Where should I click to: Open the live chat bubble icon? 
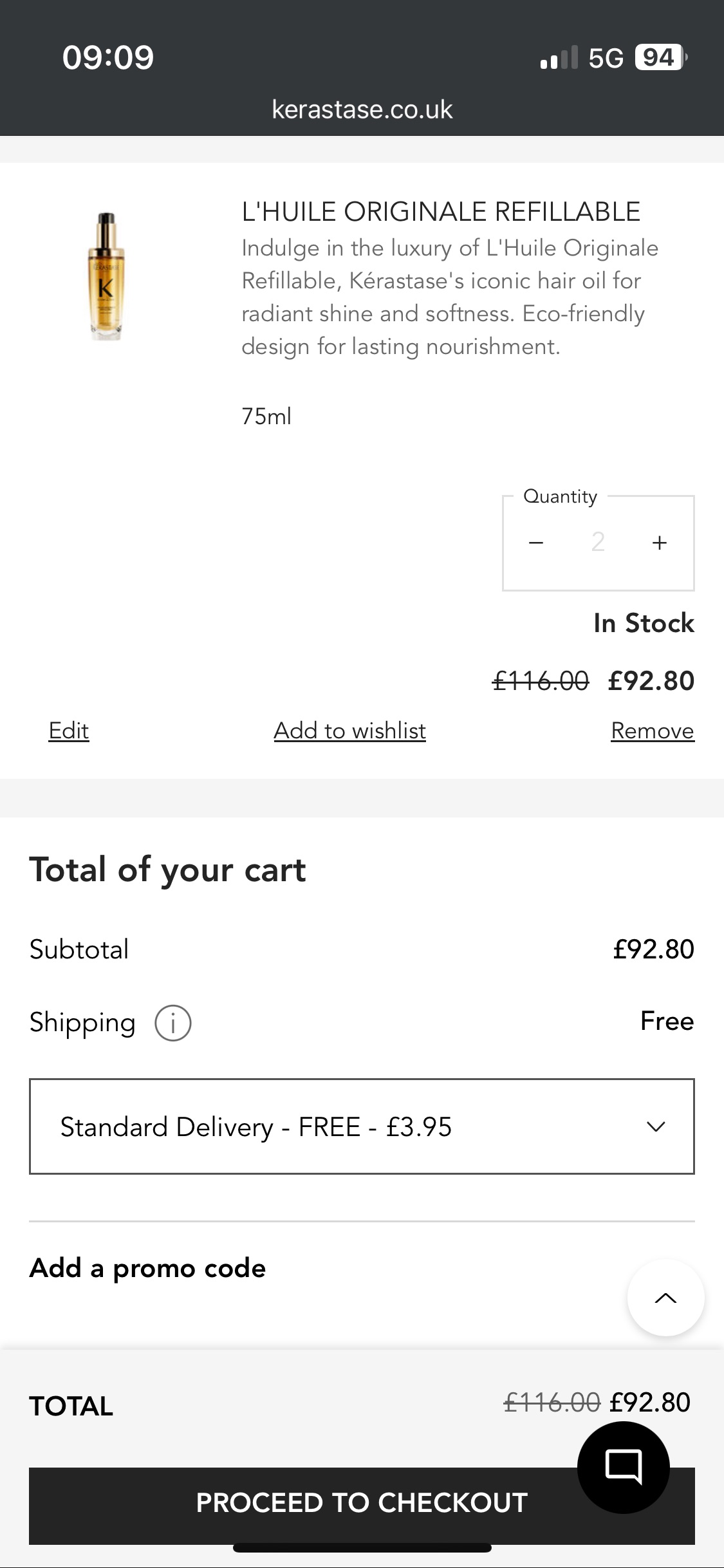pos(623,1467)
